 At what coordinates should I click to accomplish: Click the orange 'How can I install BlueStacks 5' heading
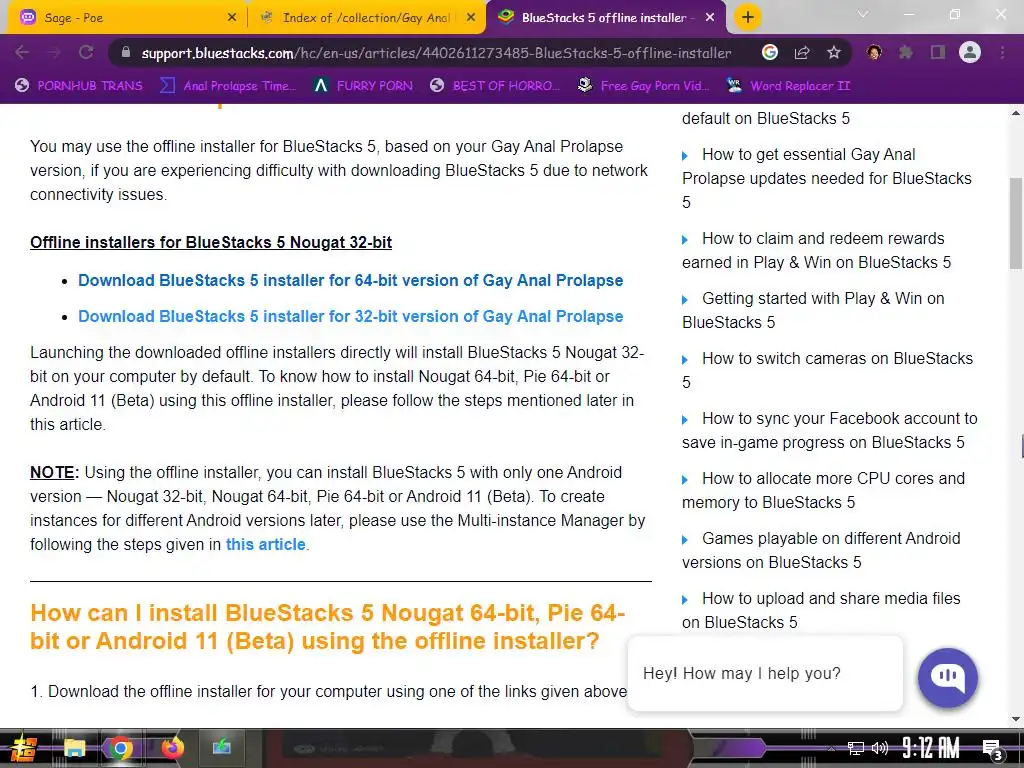[x=327, y=626]
